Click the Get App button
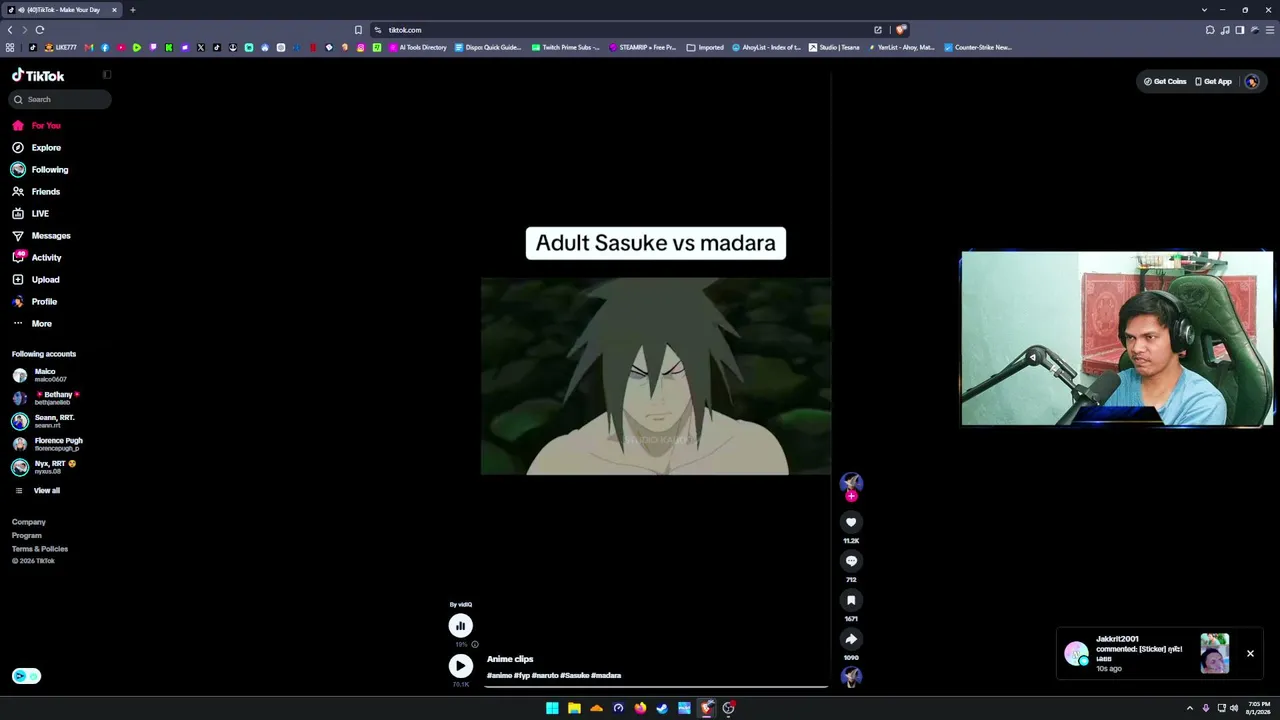The width and height of the screenshot is (1280, 720). 1213,82
